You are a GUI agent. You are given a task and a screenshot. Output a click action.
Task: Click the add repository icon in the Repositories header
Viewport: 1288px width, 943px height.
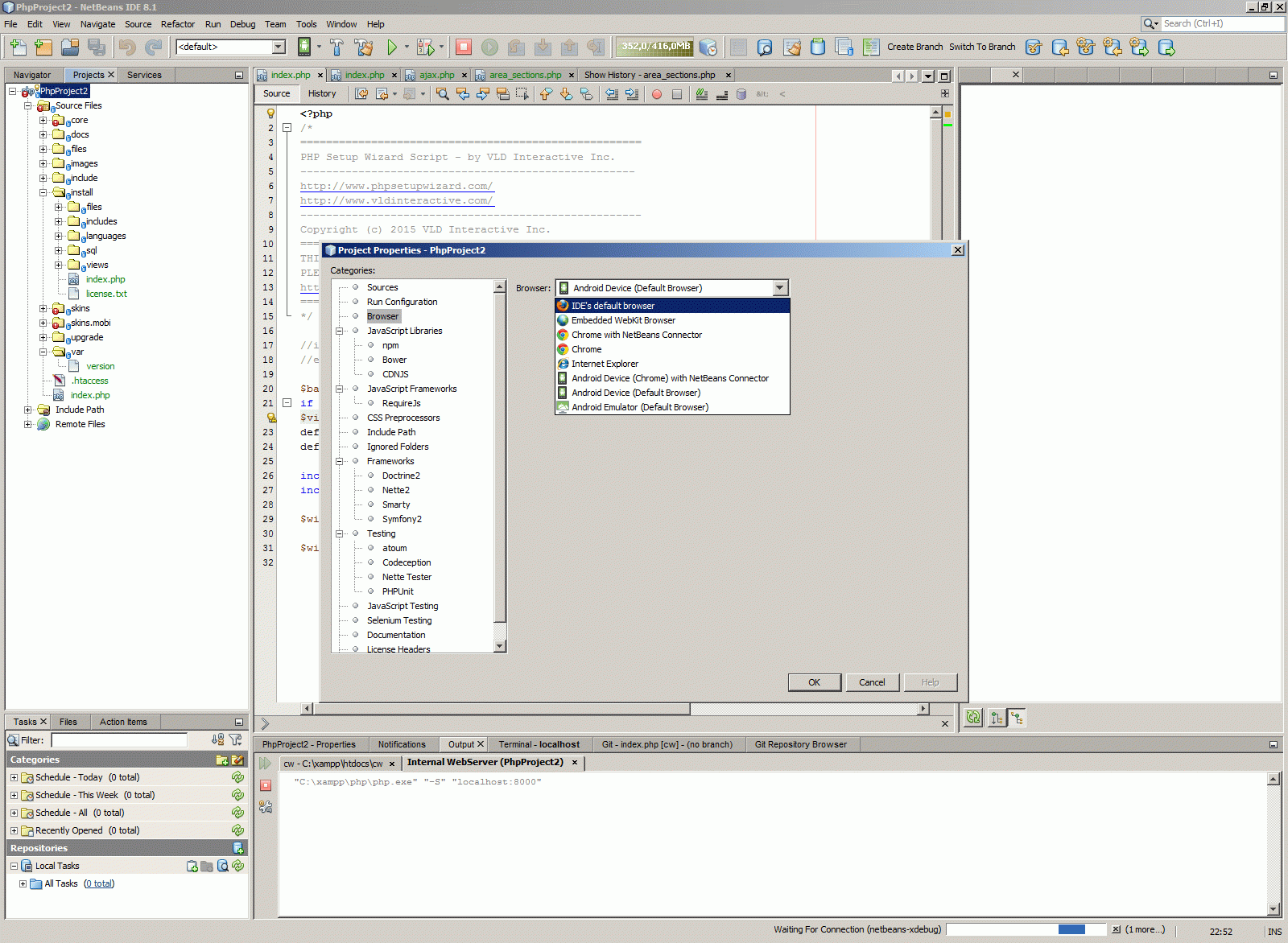(x=238, y=848)
